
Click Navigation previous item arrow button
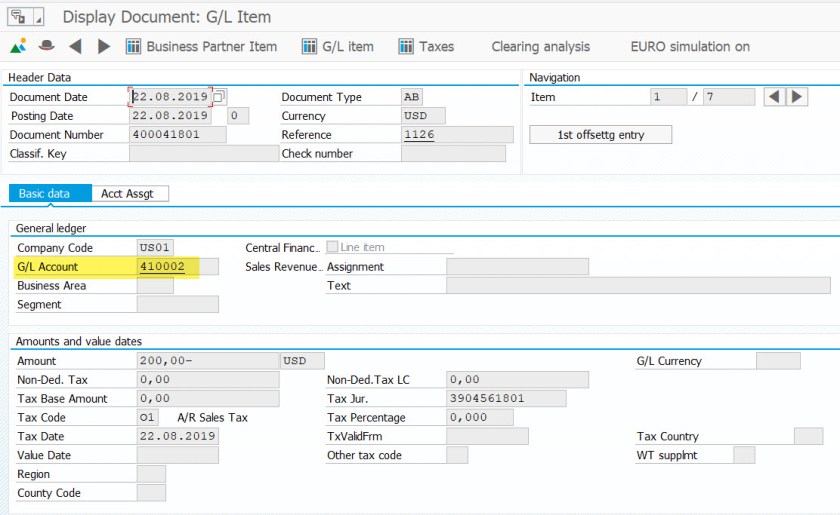(x=774, y=97)
